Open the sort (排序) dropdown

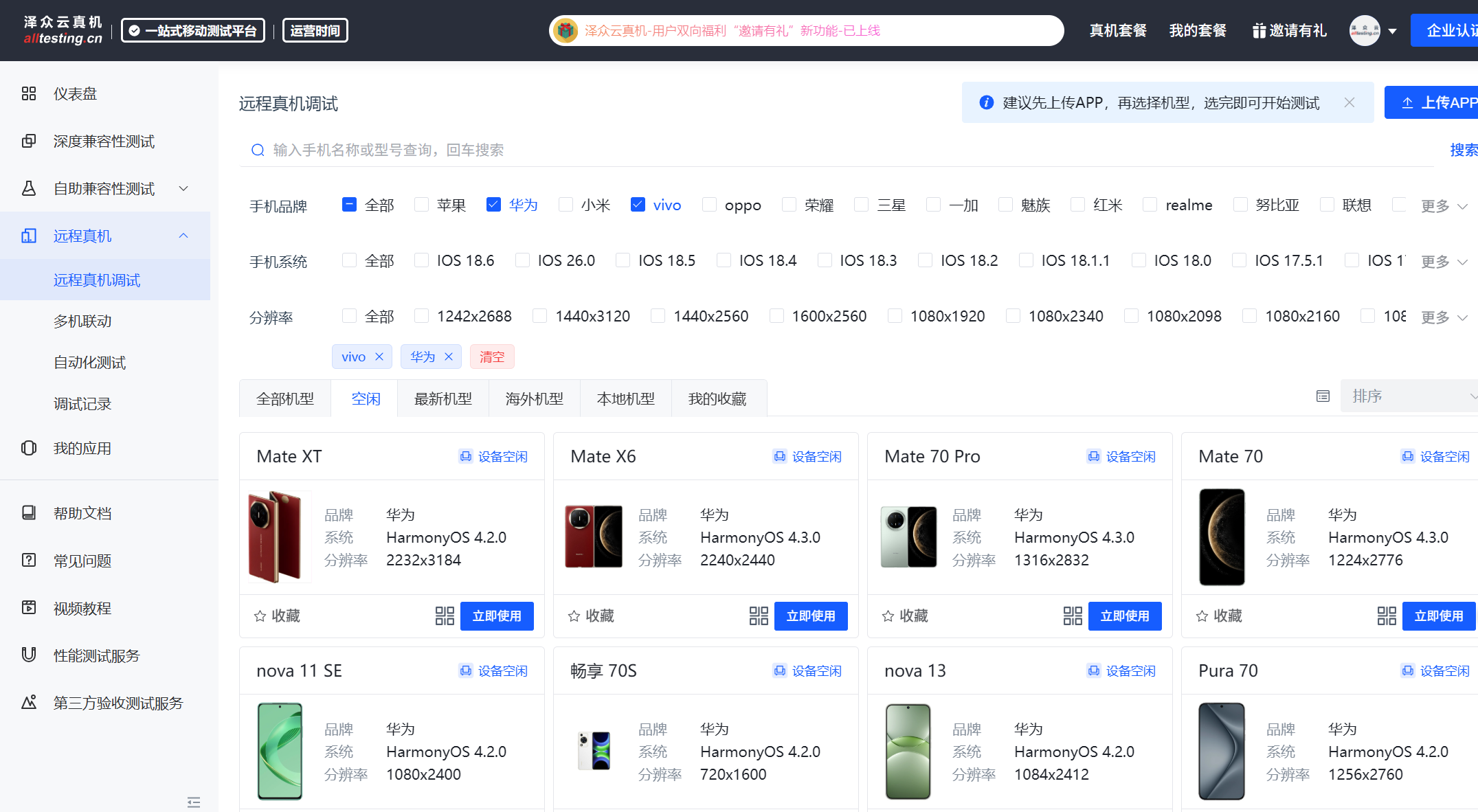pos(1409,396)
